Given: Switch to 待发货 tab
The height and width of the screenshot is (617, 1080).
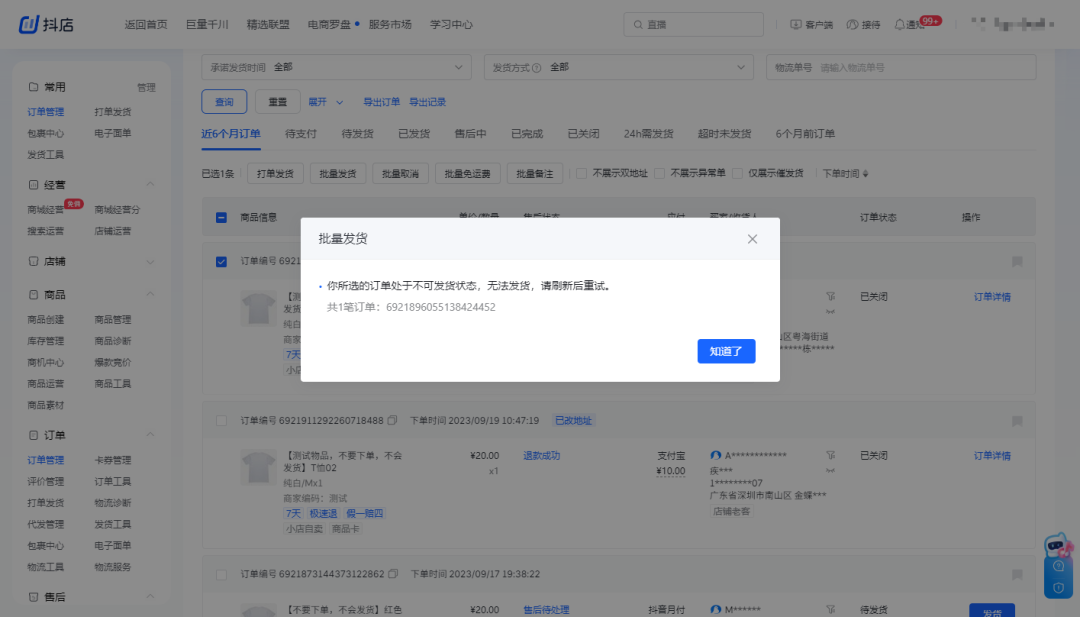Looking at the screenshot, I should point(357,134).
